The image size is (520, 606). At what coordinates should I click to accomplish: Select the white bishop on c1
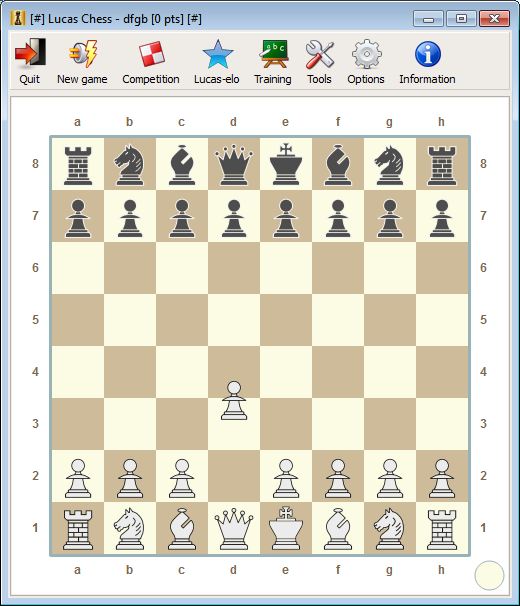point(182,528)
